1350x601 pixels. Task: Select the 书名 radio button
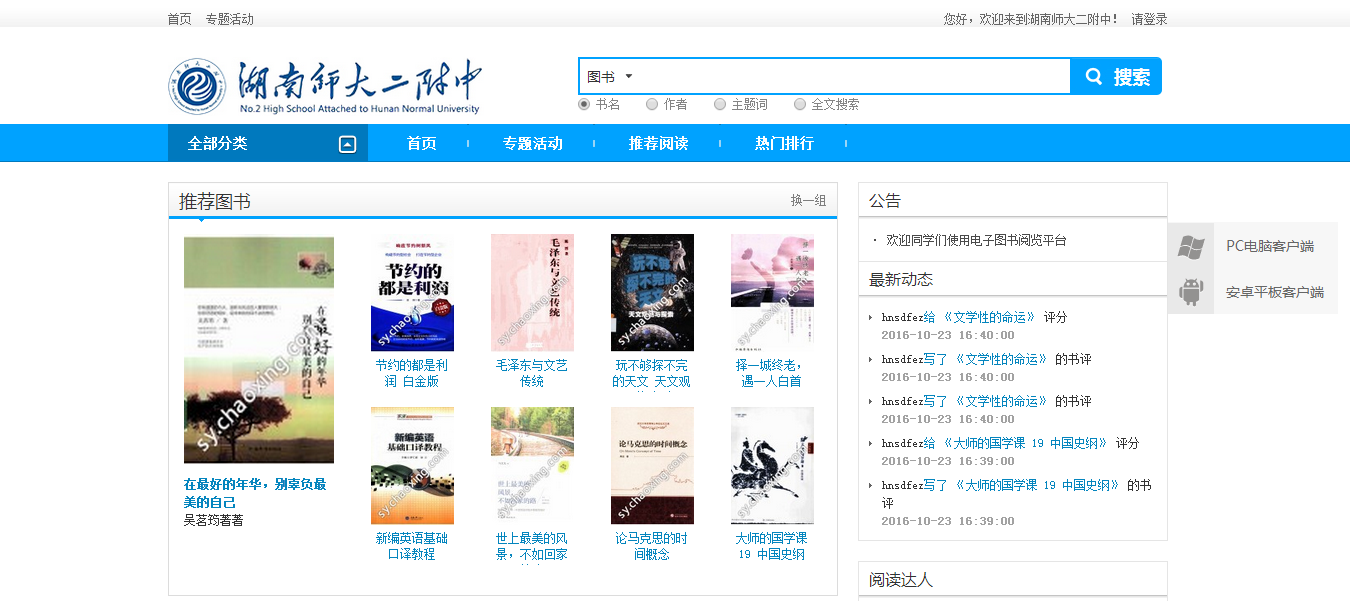(584, 104)
